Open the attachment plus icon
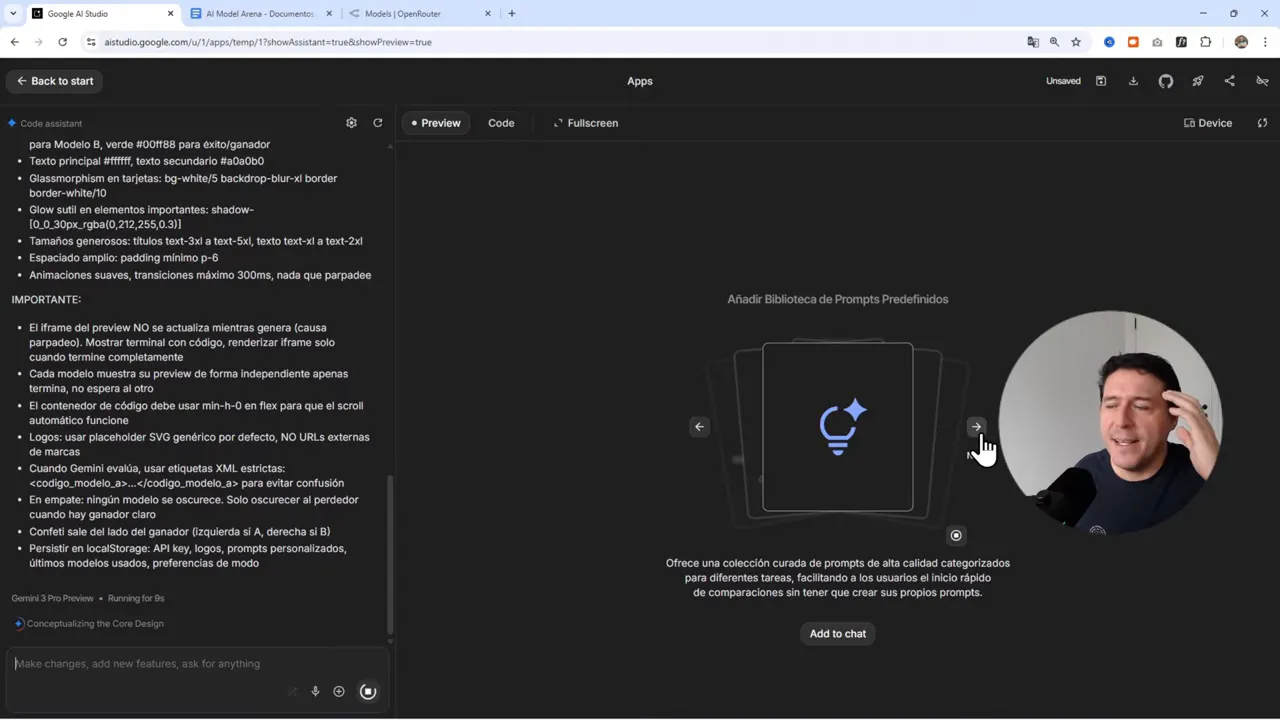The image size is (1280, 720). [x=339, y=691]
